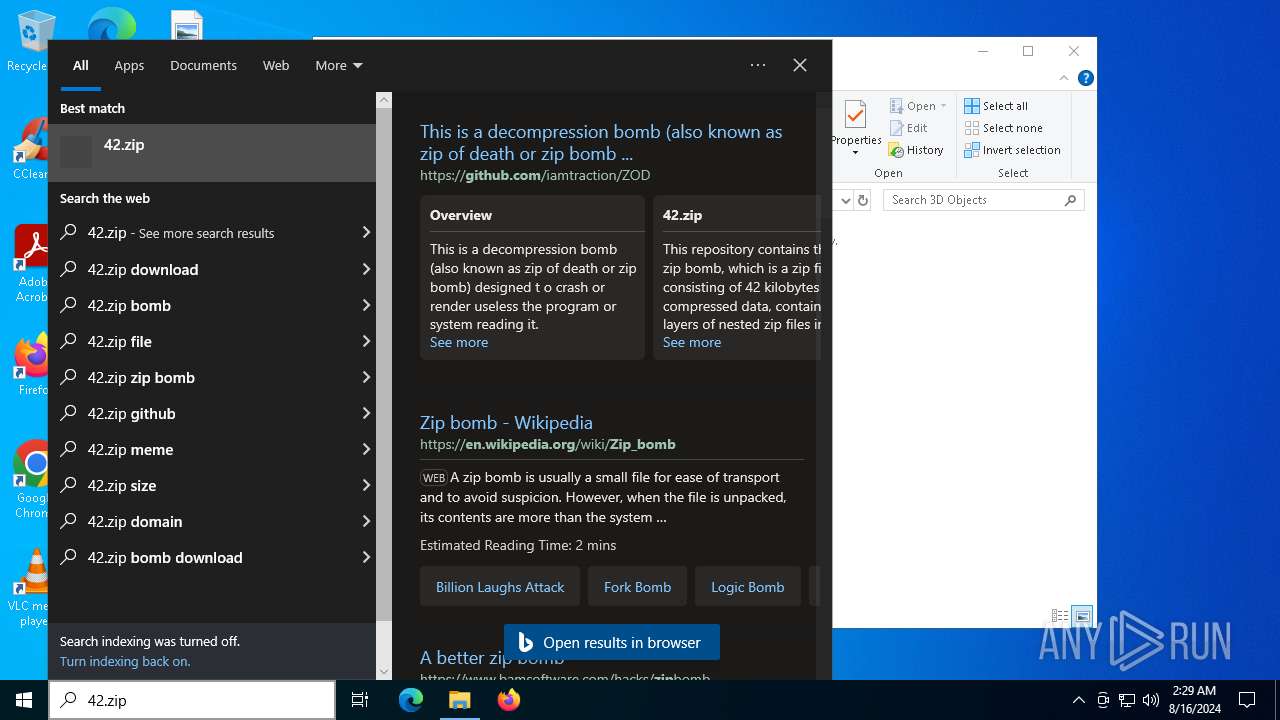Viewport: 1280px width, 720px height.
Task: Close the search panel with X
Action: [x=800, y=65]
